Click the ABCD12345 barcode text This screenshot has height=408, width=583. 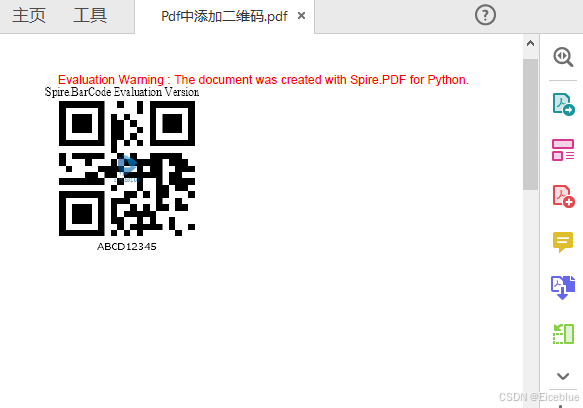pos(127,247)
